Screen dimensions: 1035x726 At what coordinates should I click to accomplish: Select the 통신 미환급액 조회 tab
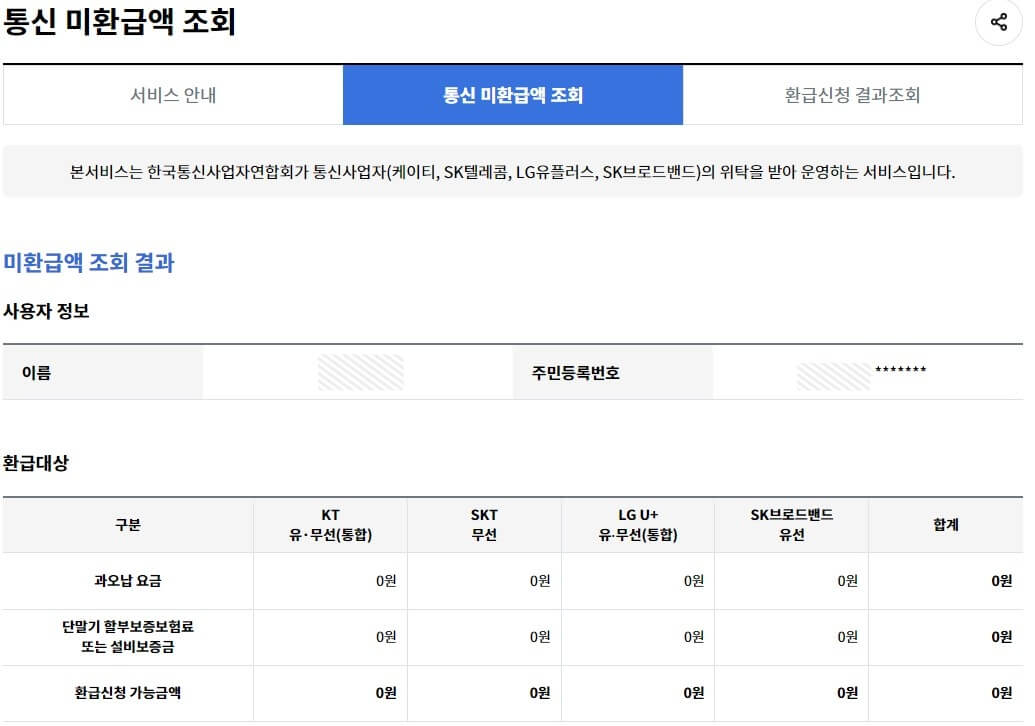pyautogui.click(x=514, y=93)
